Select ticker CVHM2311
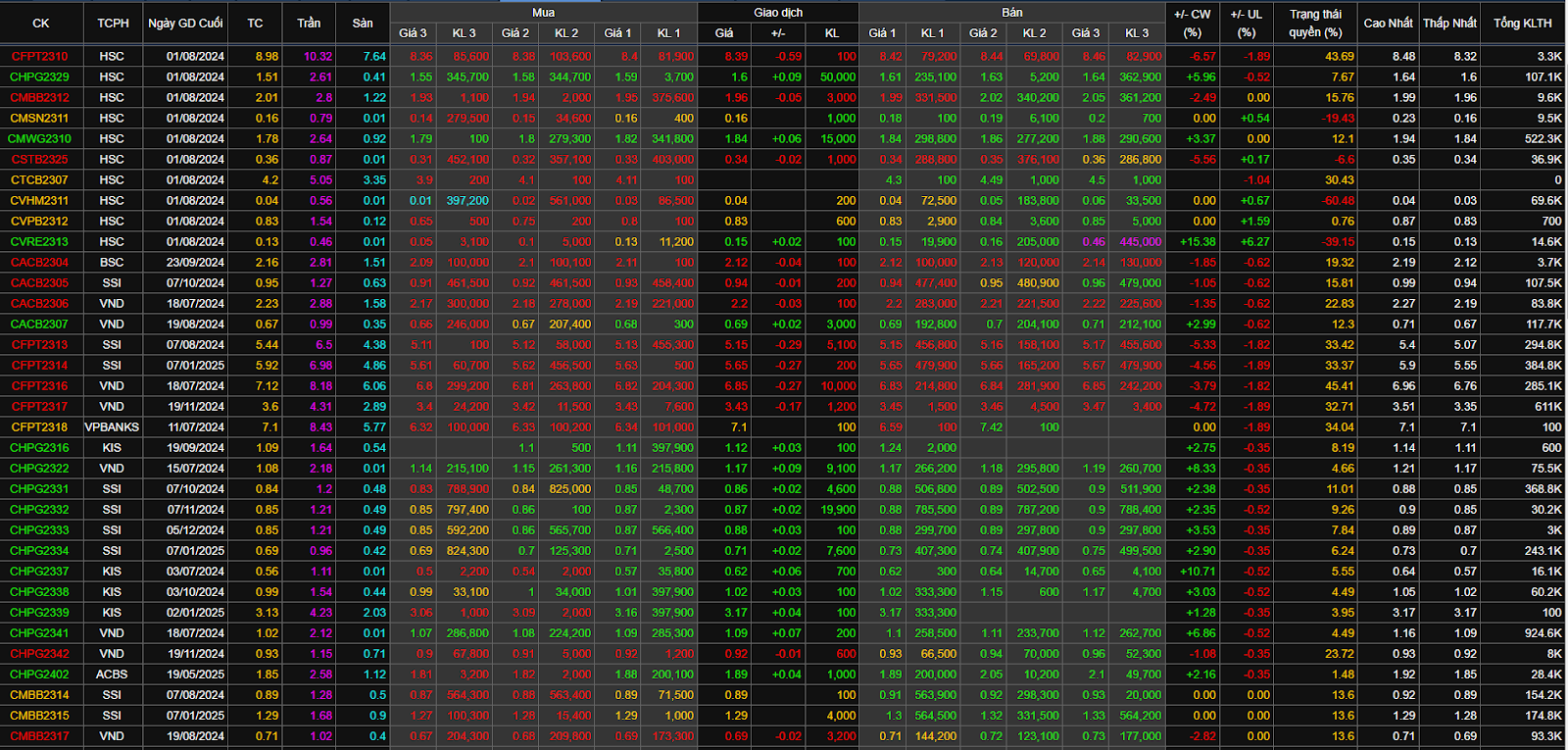This screenshot has height=750, width=1568. pos(40,201)
